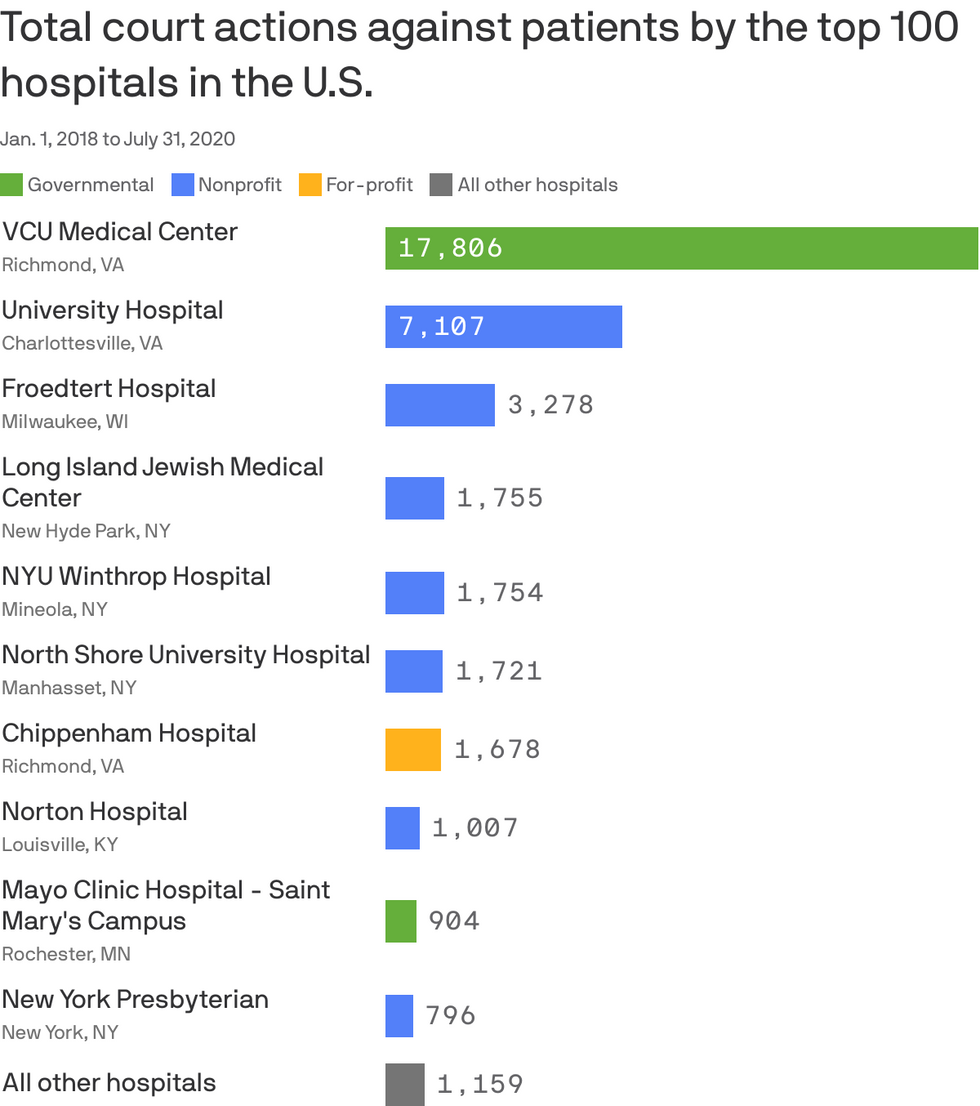The image size is (980, 1106).
Task: Click the VCU Medical Center label
Action: coord(120,231)
